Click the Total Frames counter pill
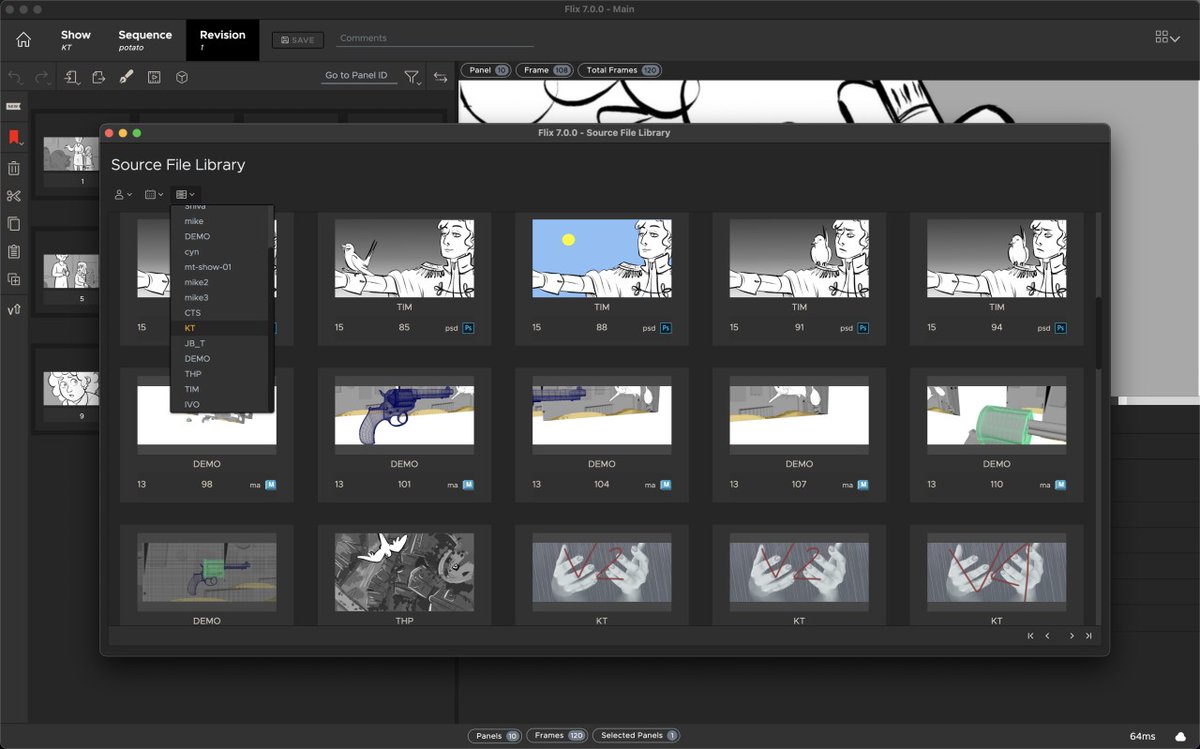Image resolution: width=1200 pixels, height=749 pixels. point(620,70)
